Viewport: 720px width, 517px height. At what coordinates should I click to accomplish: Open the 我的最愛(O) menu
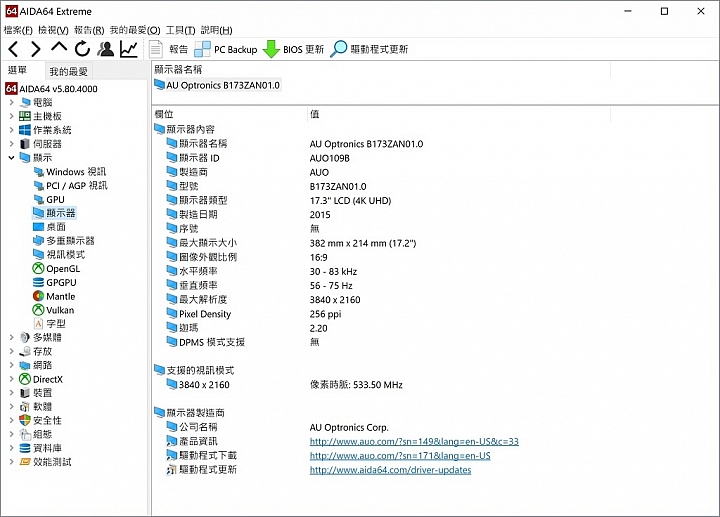[135, 30]
